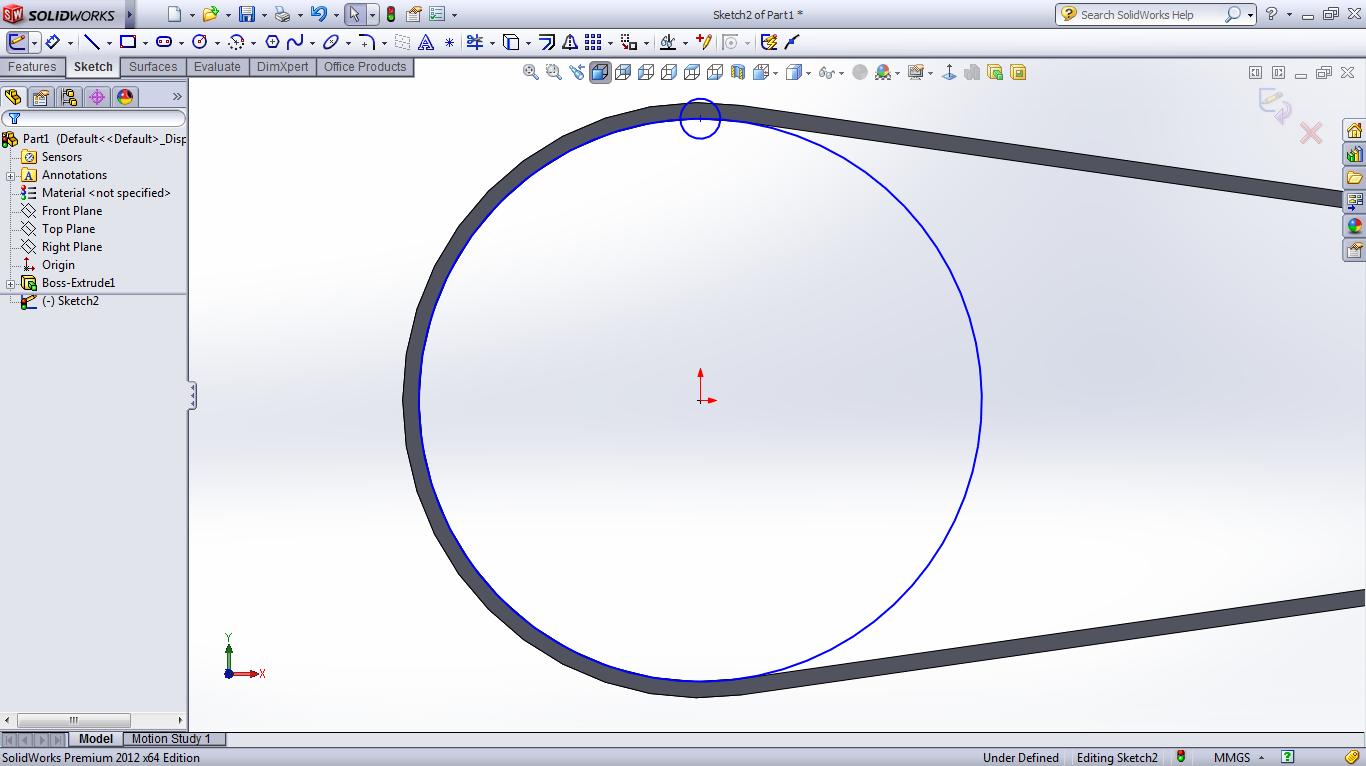
Task: Select the Smart Dimension tool
Action: pos(53,42)
